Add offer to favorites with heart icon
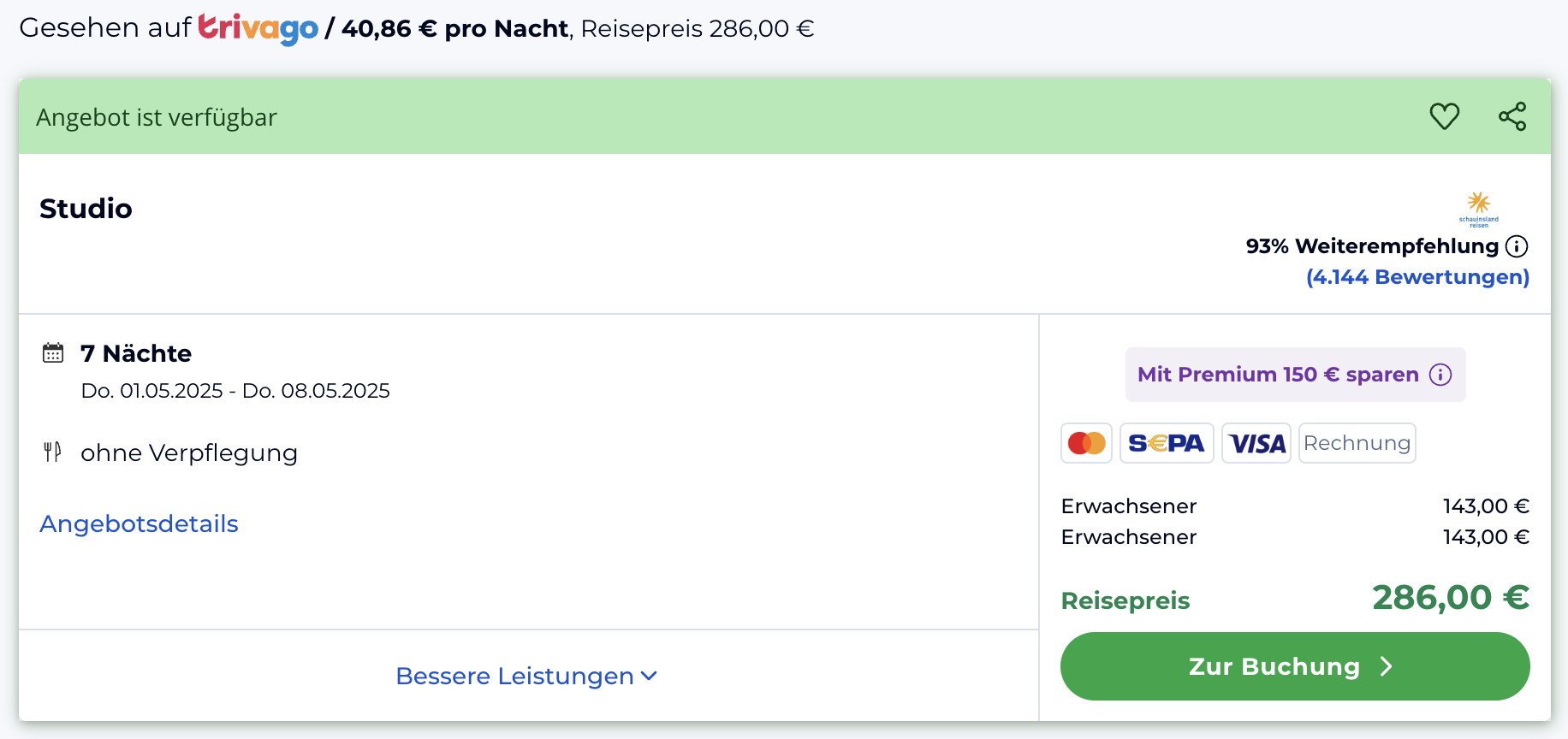The width and height of the screenshot is (1568, 739). (1445, 116)
